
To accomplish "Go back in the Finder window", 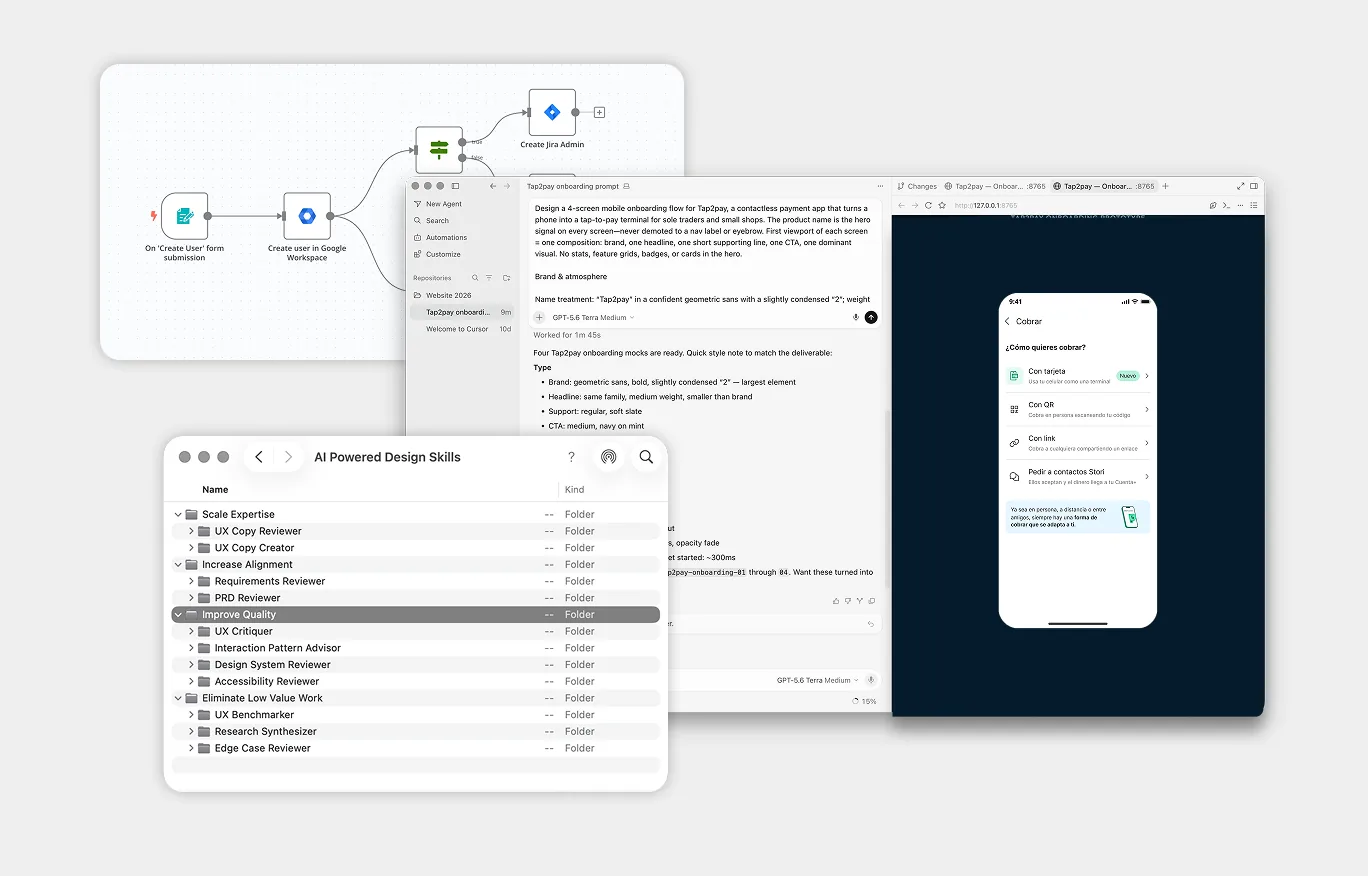I will tap(259, 457).
